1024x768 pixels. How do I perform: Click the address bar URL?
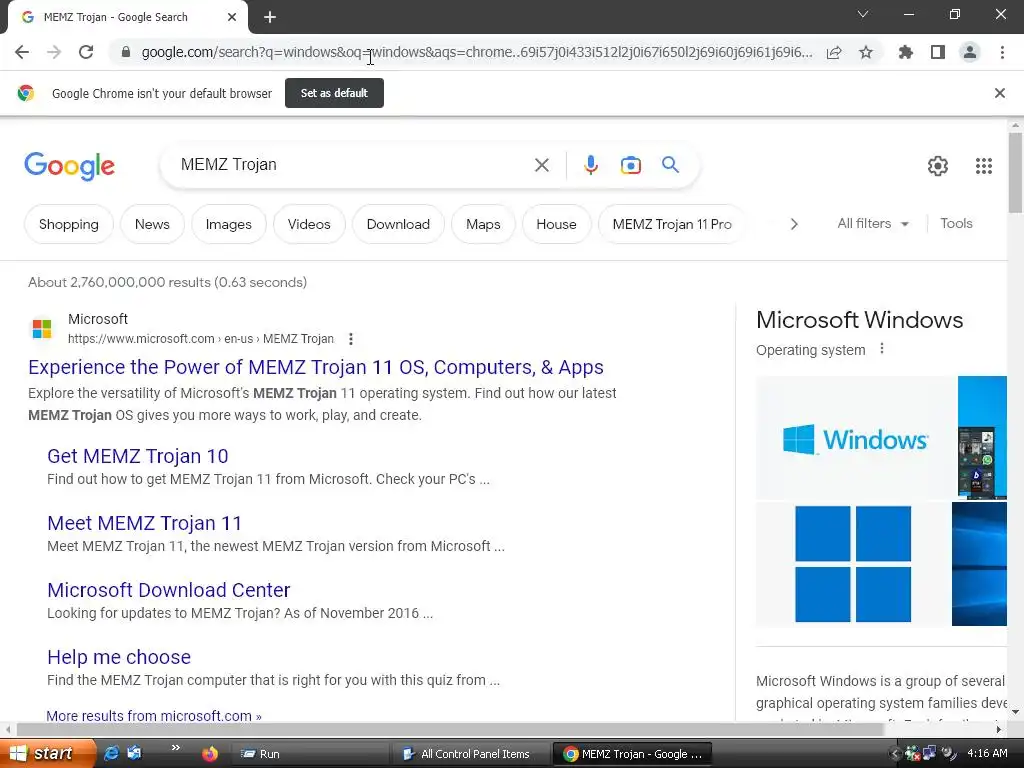477,52
